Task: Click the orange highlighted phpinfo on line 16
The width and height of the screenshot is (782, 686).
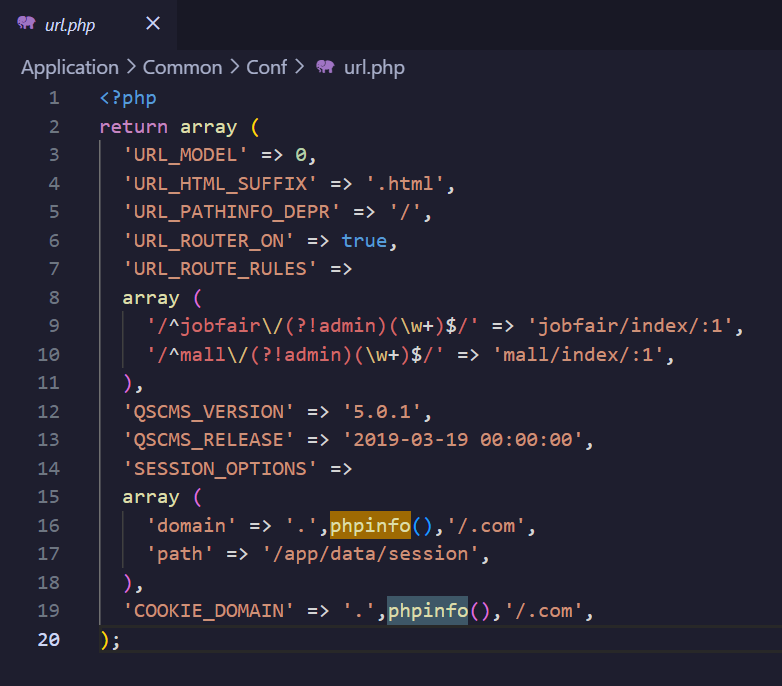Action: tap(370, 526)
